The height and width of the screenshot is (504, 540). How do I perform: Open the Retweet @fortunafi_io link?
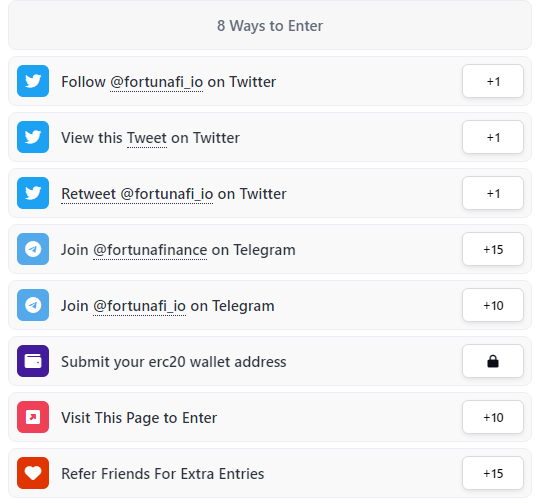(x=137, y=194)
